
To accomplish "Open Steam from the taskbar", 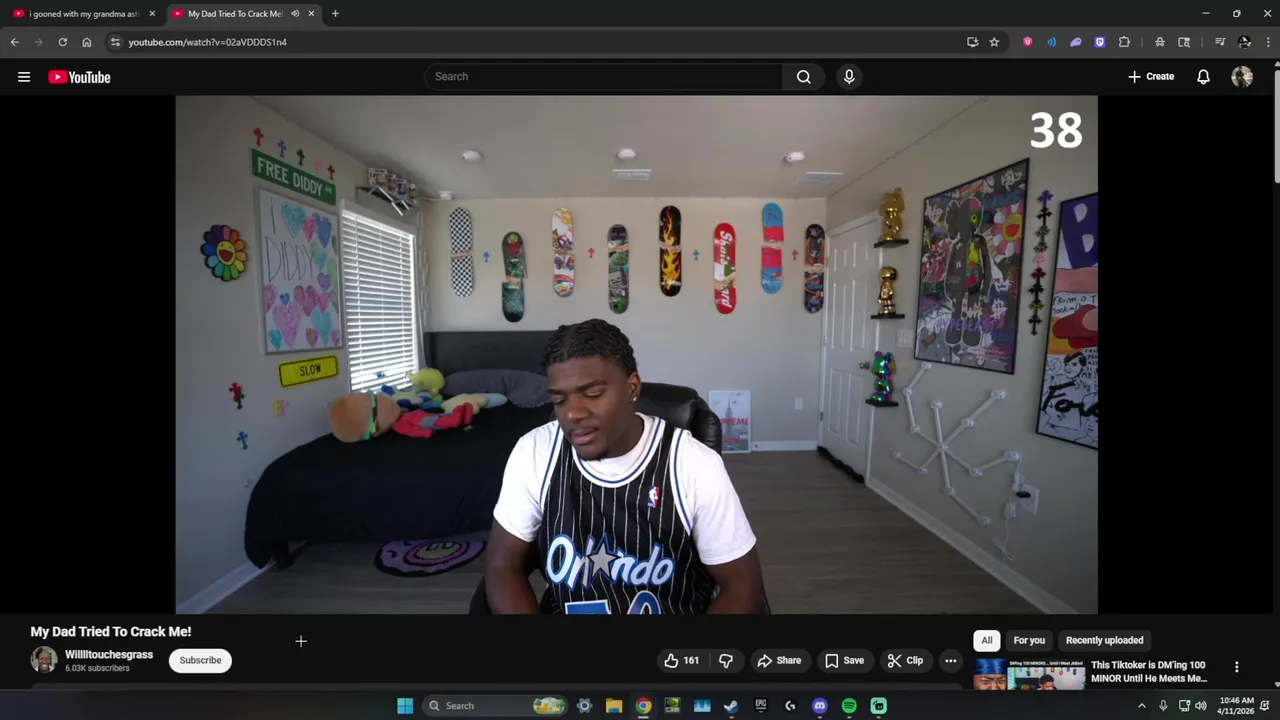I will click(x=731, y=706).
